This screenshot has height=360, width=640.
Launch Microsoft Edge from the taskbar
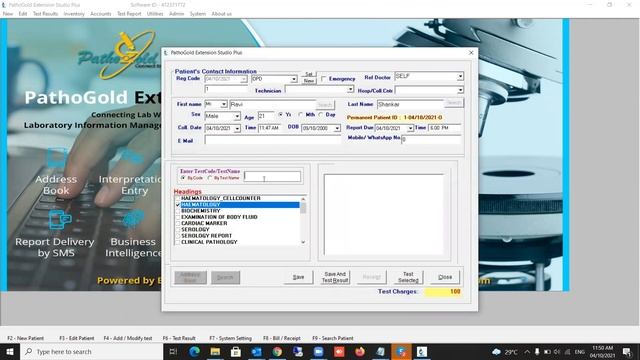click(194, 351)
